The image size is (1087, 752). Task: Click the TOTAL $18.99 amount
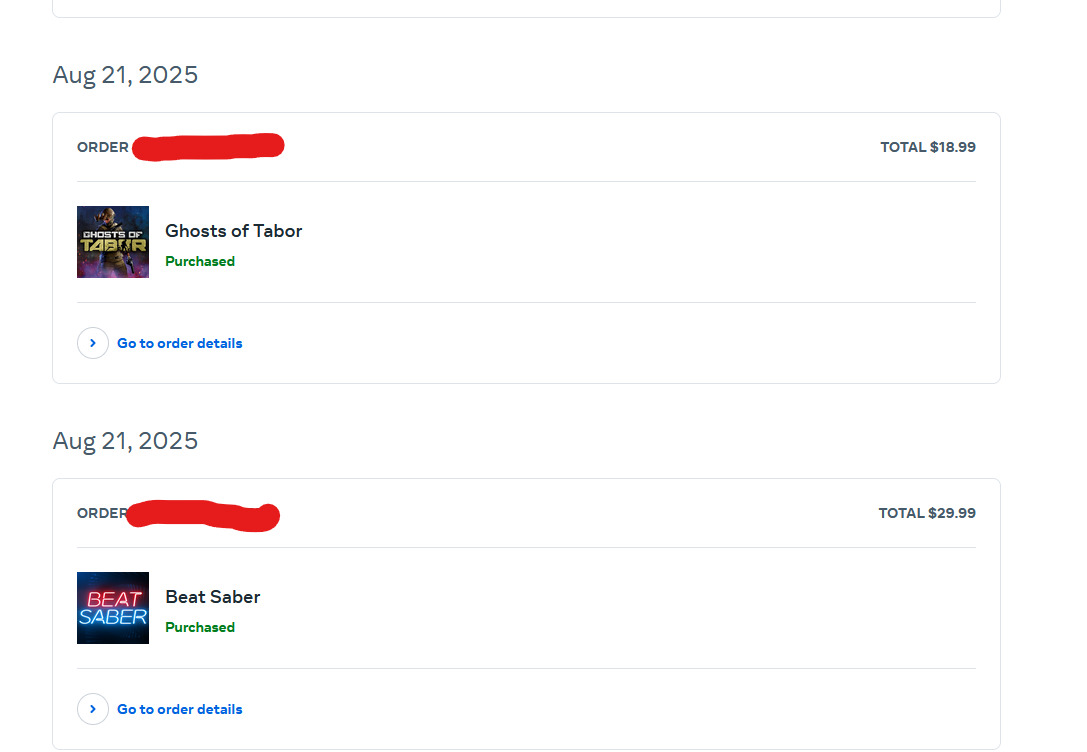pyautogui.click(x=927, y=147)
